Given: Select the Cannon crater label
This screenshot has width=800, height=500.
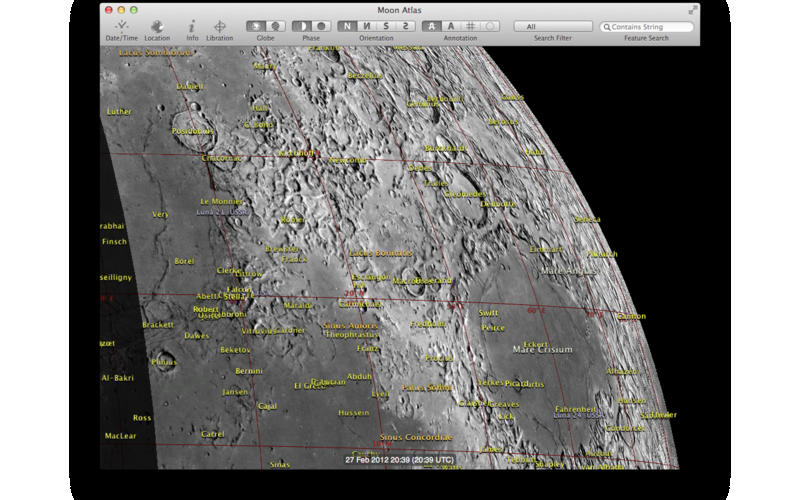Looking at the screenshot, I should (632, 316).
